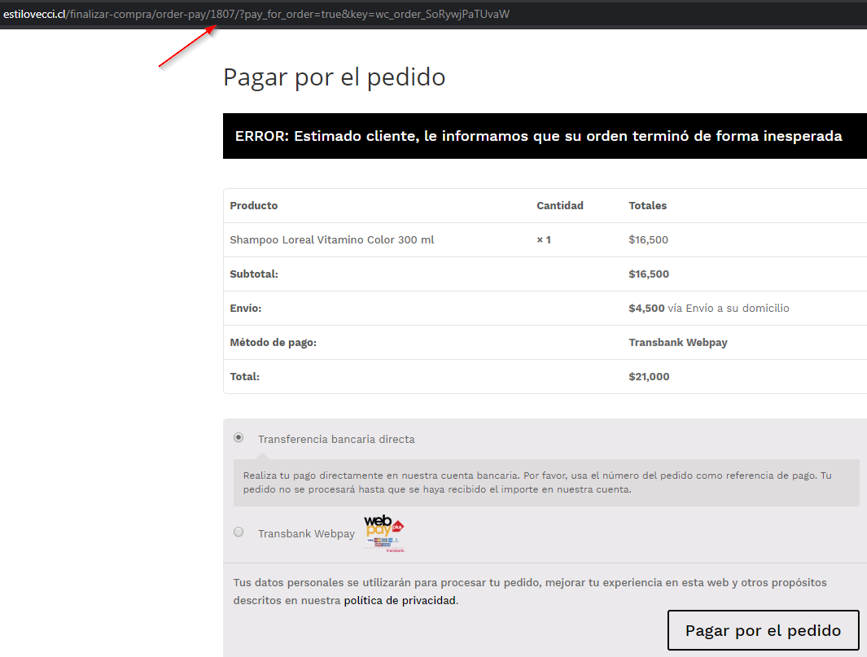Click the page heading Pagar por el pedido
This screenshot has height=657, width=867.
(334, 77)
